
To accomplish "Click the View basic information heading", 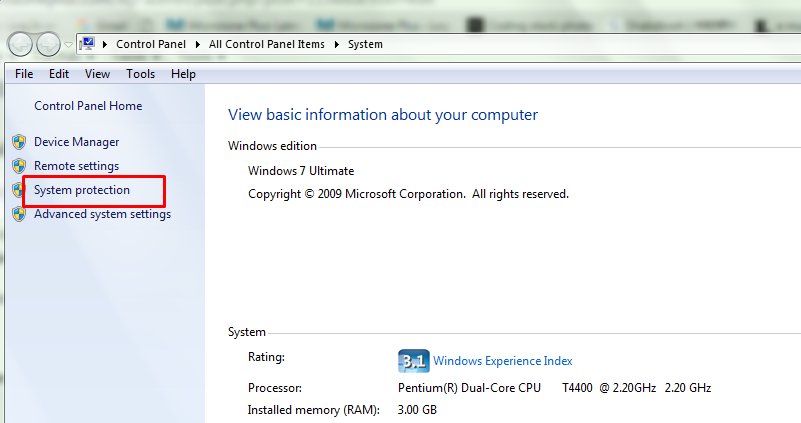I will 383,114.
